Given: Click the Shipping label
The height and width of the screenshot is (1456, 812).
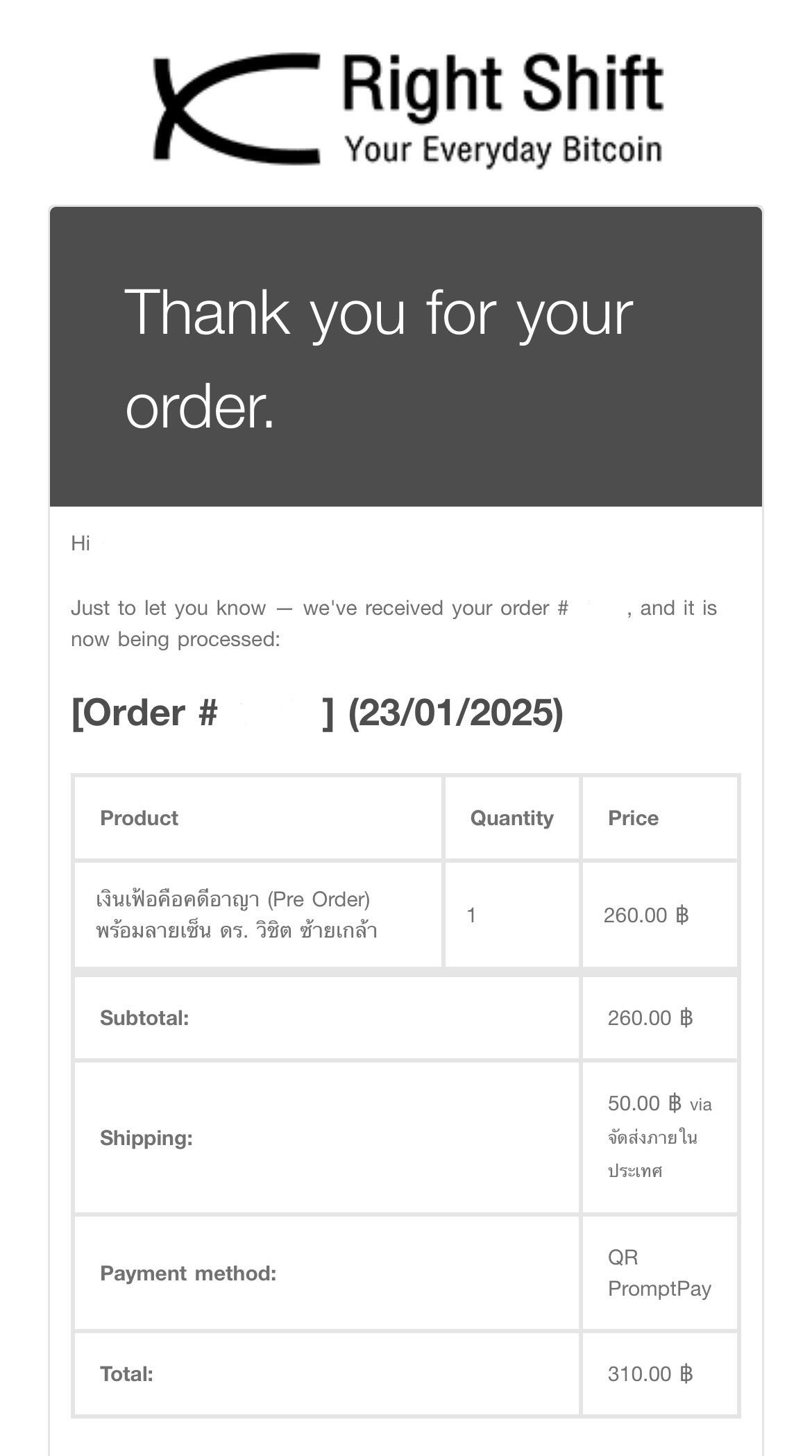Looking at the screenshot, I should coord(146,1138).
